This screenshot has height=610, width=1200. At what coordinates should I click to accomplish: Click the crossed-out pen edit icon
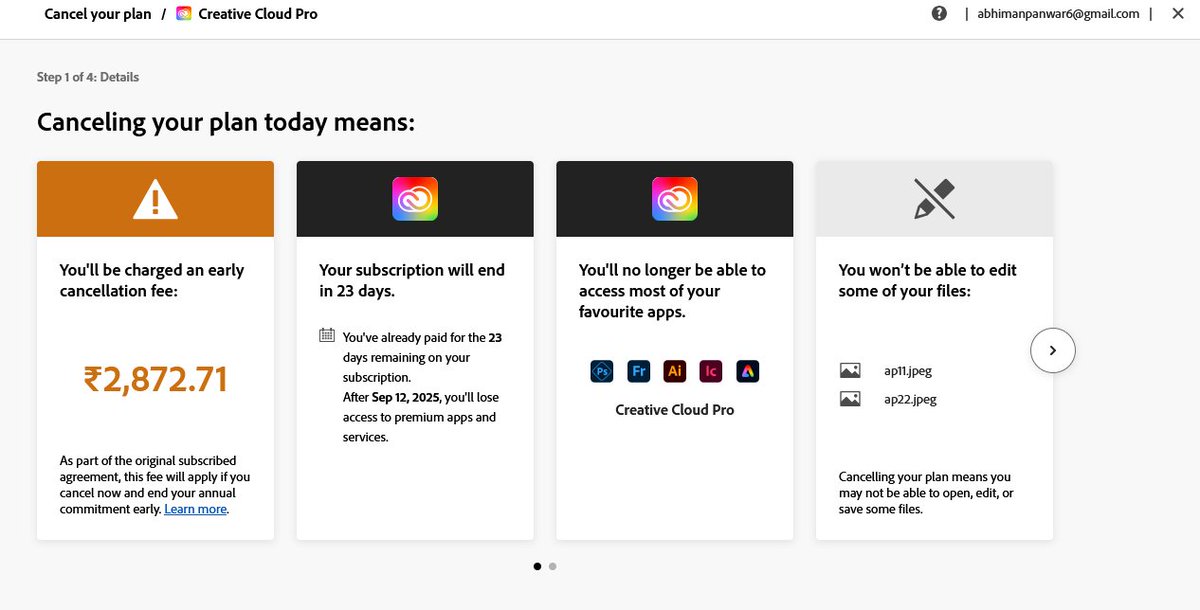(x=935, y=199)
